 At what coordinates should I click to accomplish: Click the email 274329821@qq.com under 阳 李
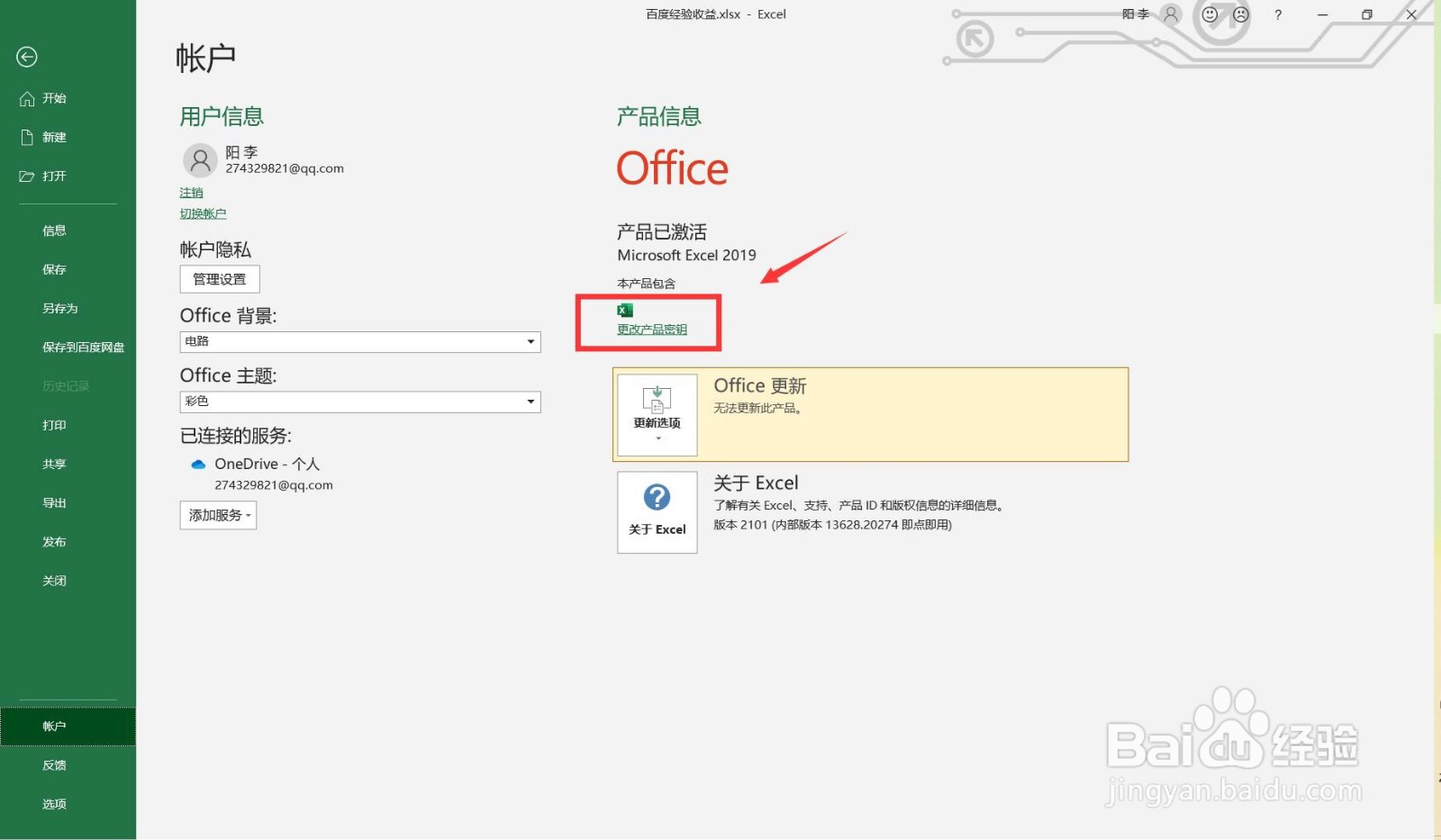[x=285, y=168]
